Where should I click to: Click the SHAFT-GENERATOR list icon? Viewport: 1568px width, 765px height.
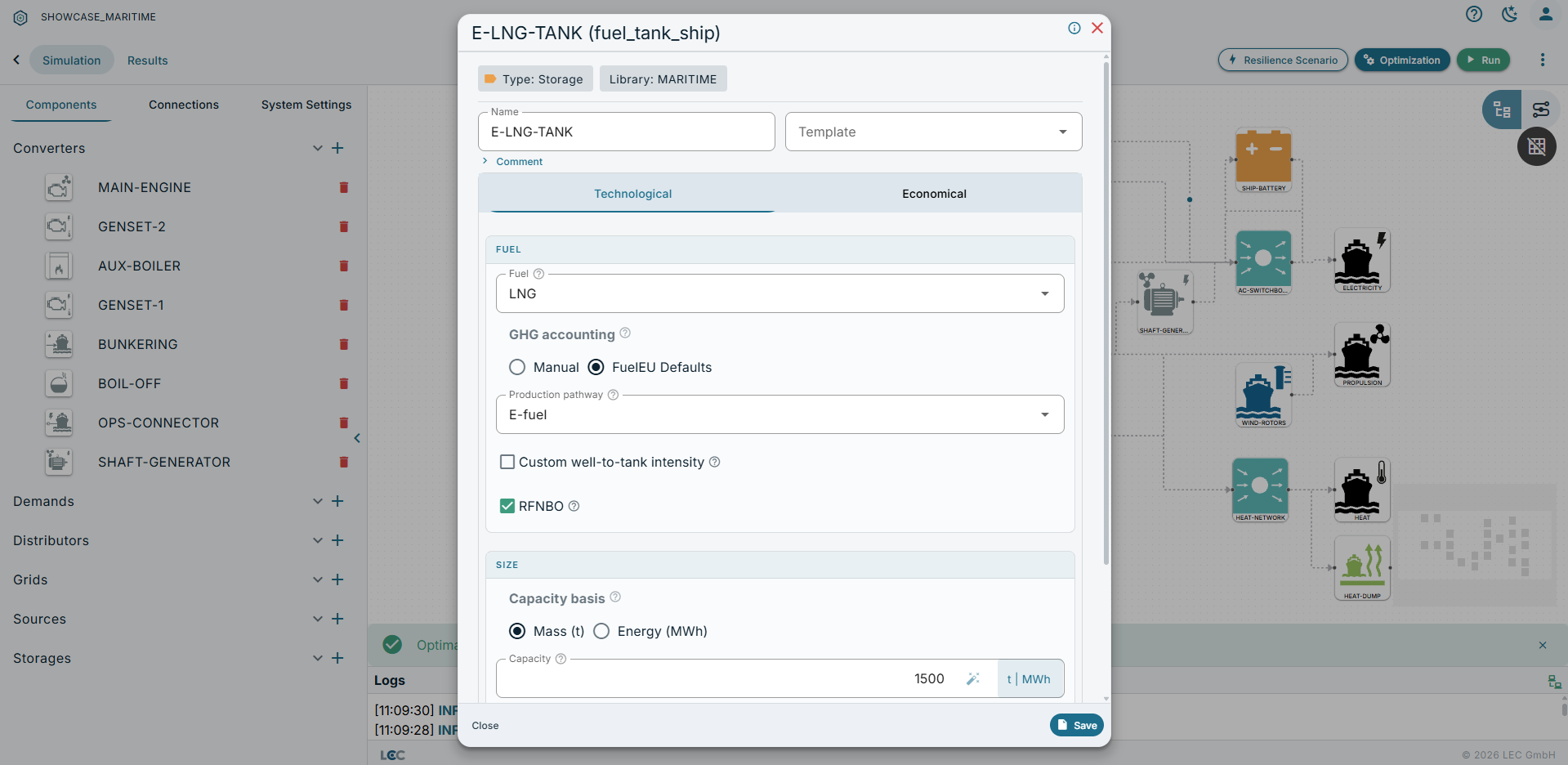click(x=59, y=462)
